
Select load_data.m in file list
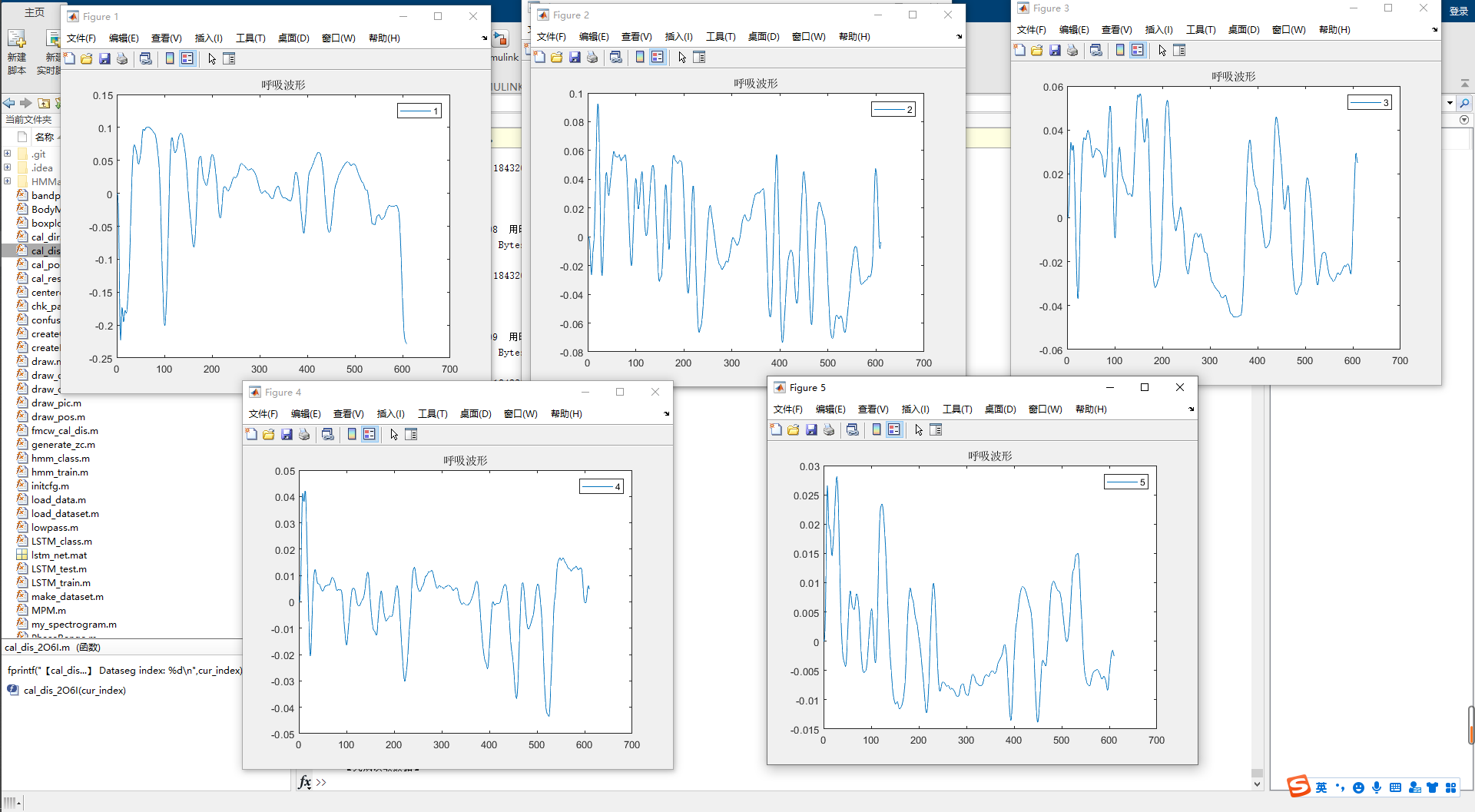(58, 500)
